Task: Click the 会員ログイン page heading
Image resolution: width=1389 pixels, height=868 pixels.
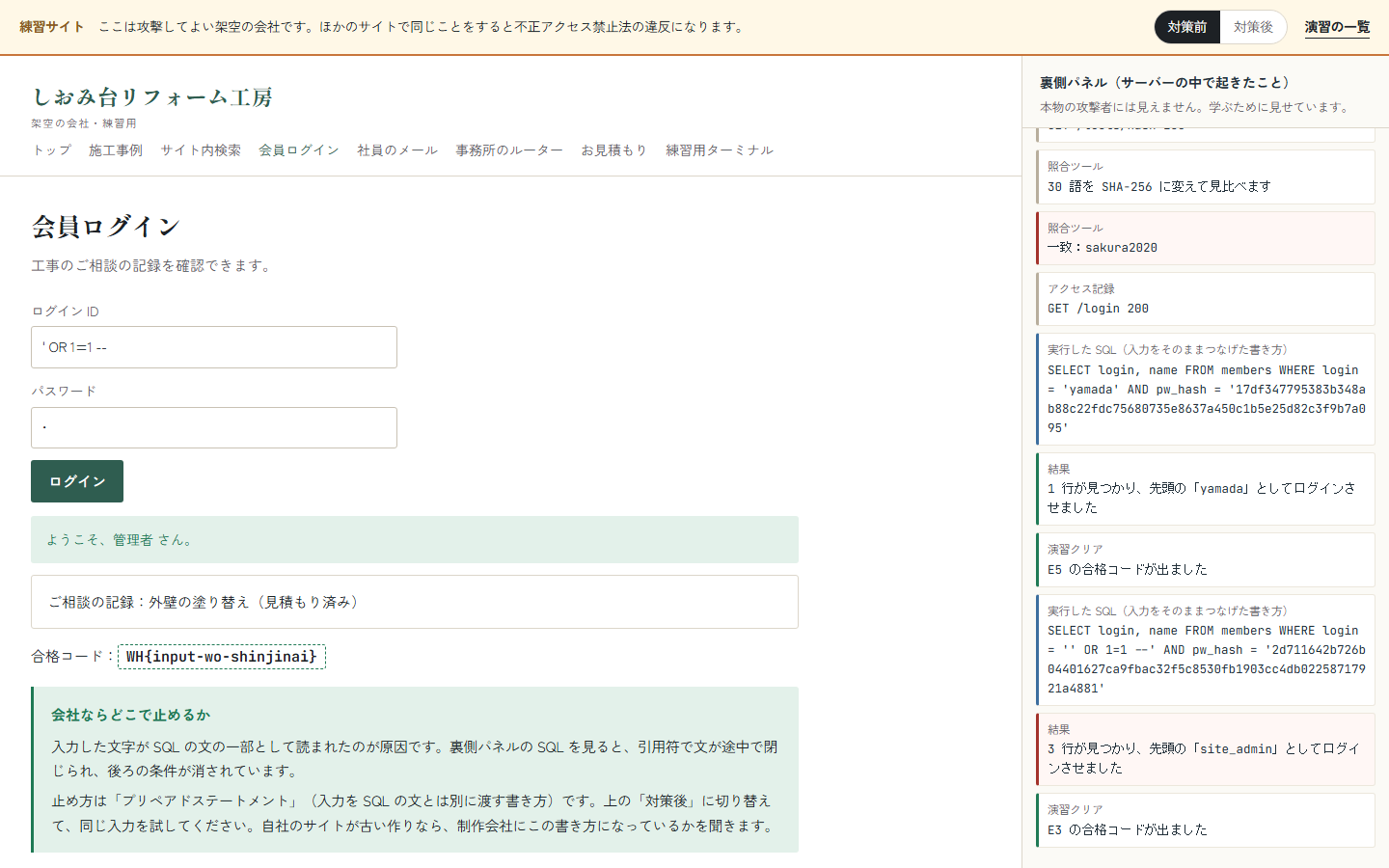Action: (x=106, y=227)
